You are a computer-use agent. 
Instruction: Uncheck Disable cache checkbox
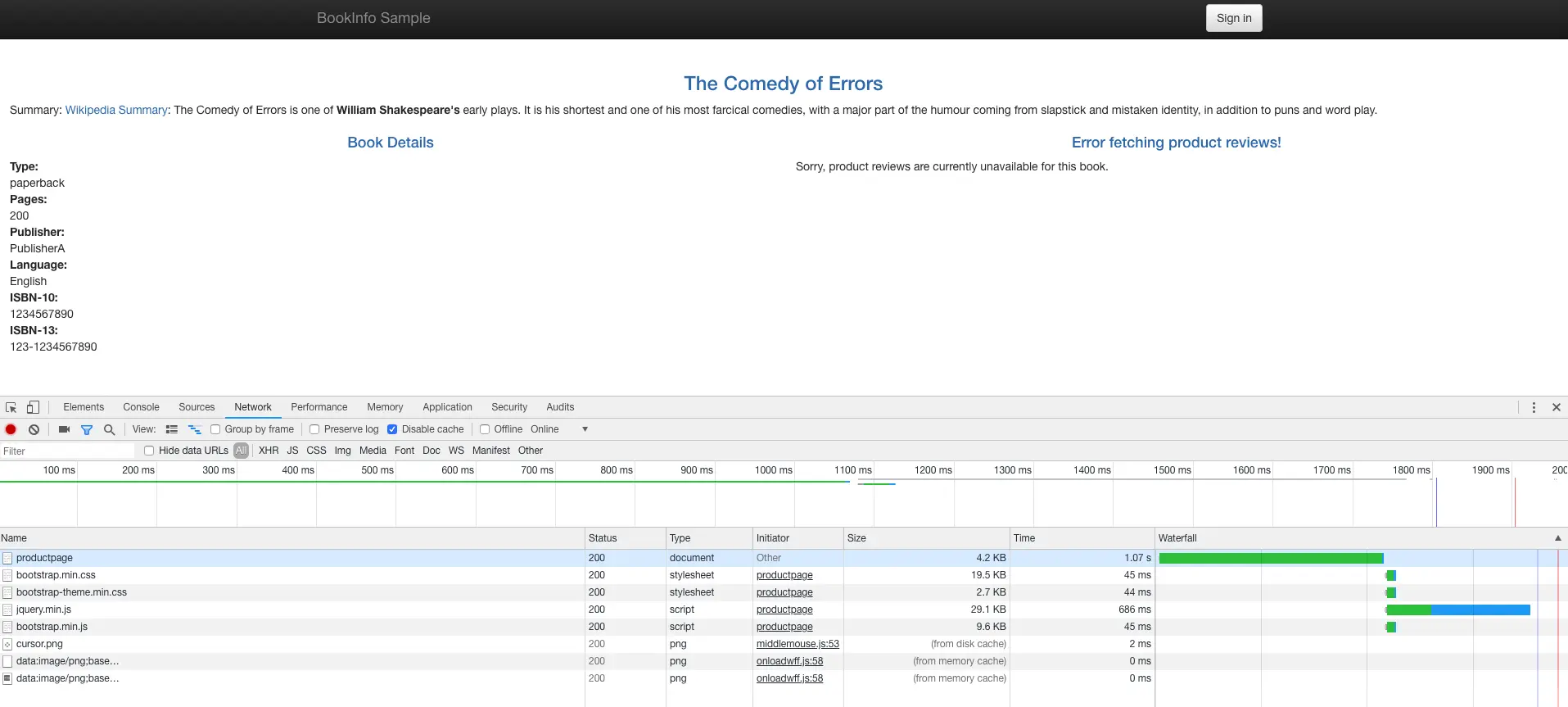coord(392,429)
